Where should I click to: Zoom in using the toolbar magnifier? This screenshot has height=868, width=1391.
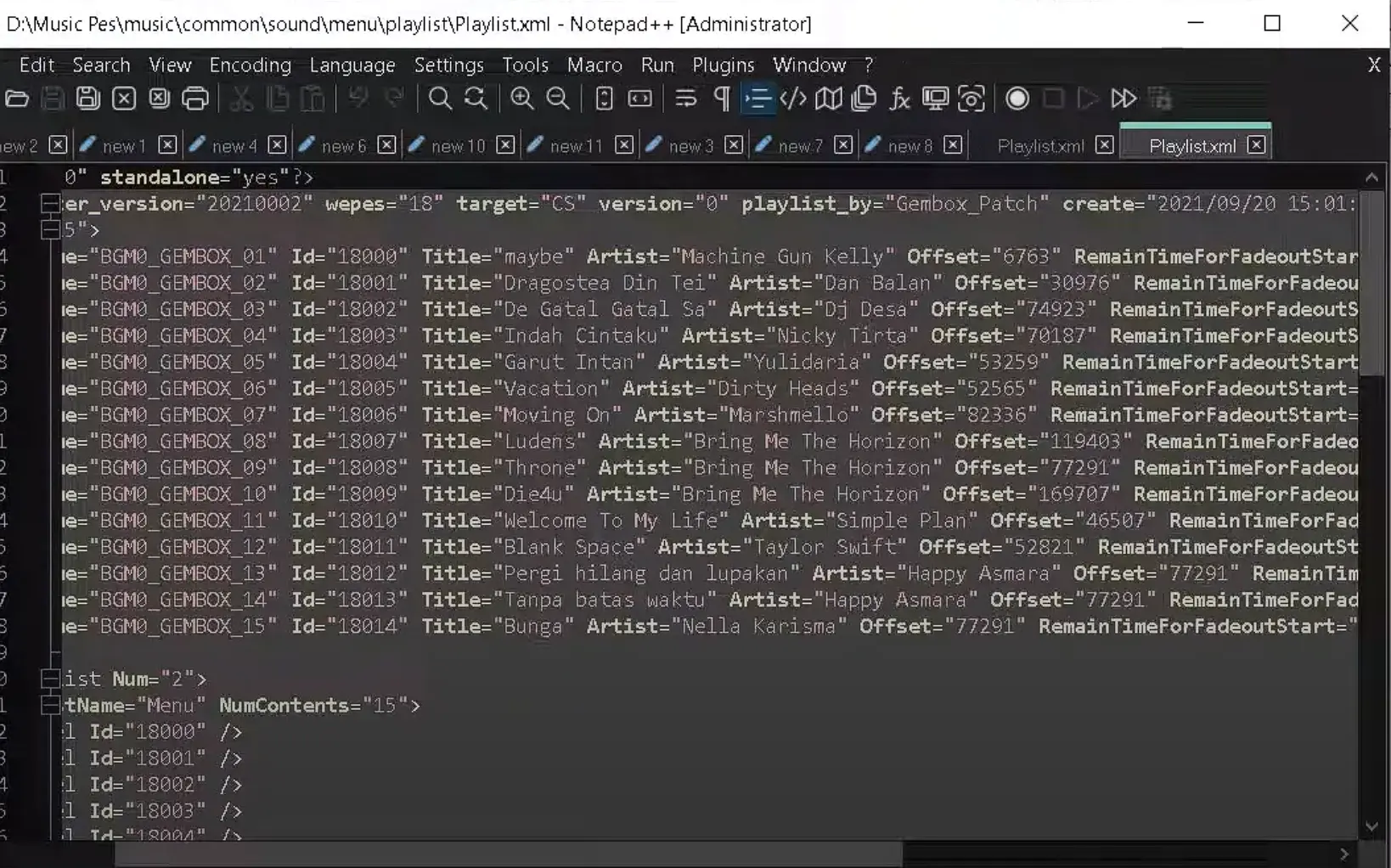click(521, 99)
